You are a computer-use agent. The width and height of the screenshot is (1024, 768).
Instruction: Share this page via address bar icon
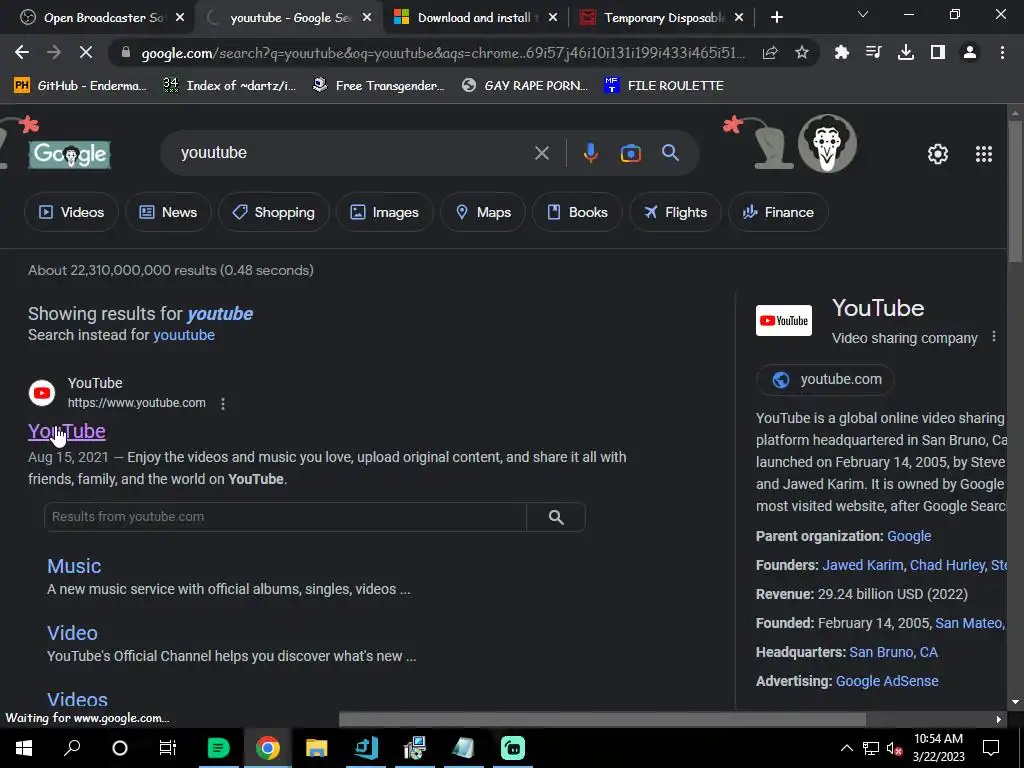tap(770, 53)
